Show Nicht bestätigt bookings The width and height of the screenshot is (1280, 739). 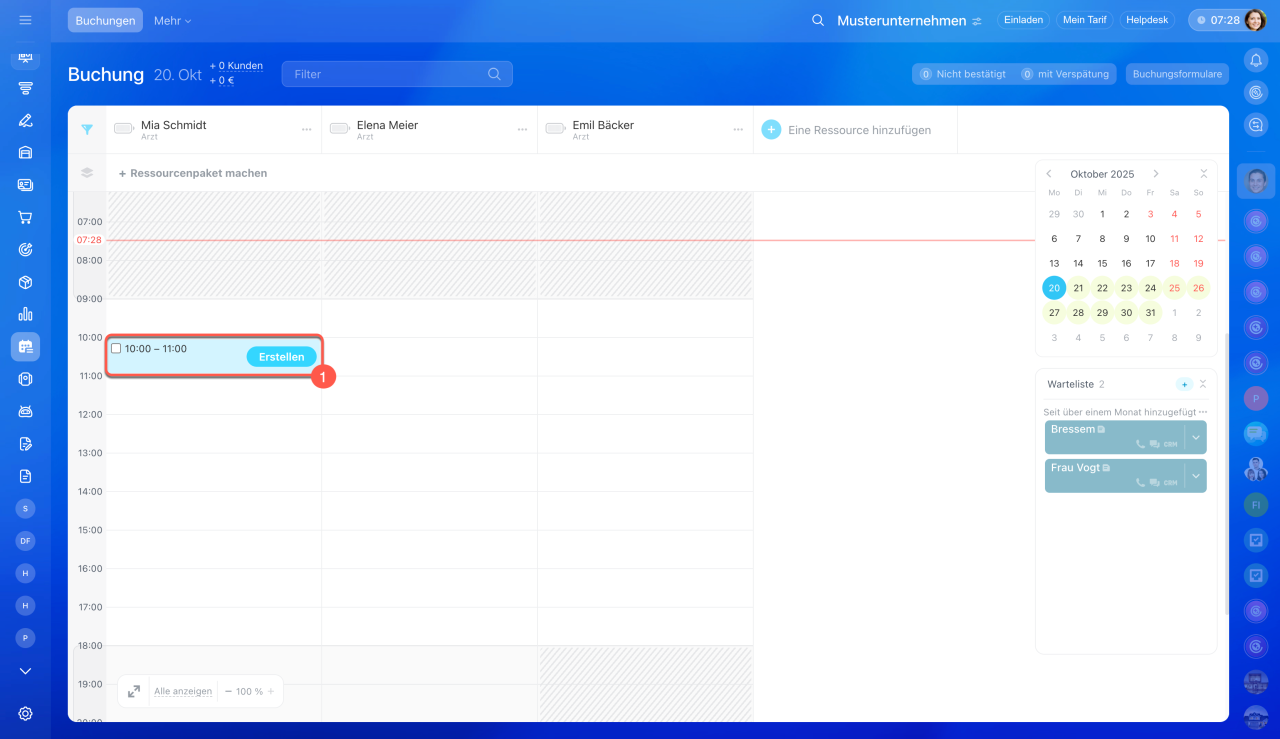coord(962,74)
